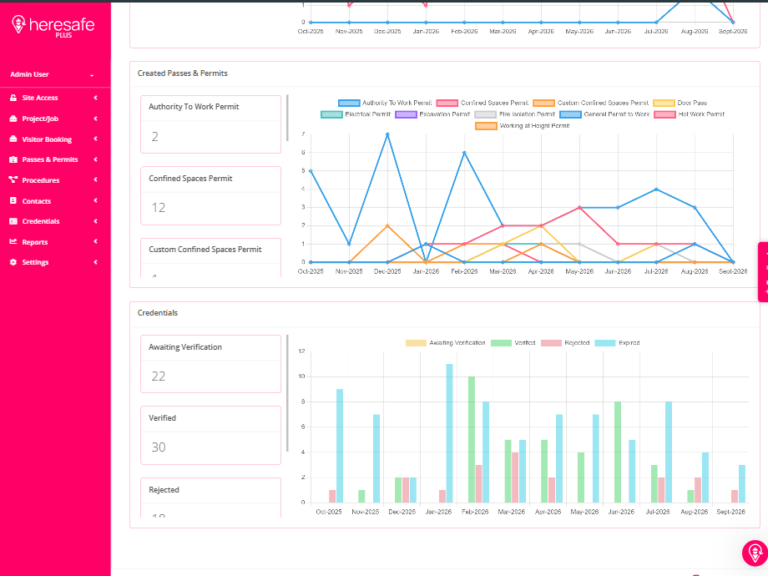Toggle Excavation Permit legend series
768x576 pixels.
click(x=432, y=114)
